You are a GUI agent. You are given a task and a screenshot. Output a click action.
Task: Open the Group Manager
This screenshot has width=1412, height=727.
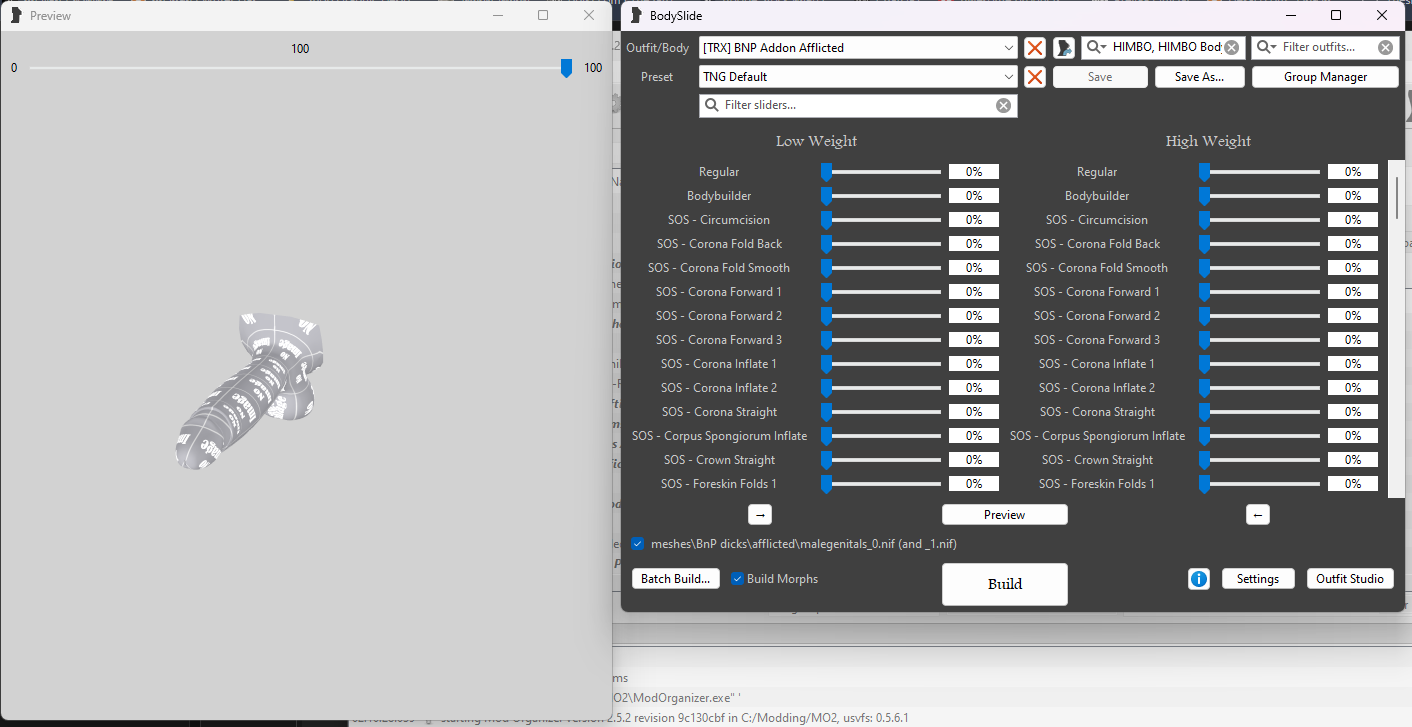1324,77
